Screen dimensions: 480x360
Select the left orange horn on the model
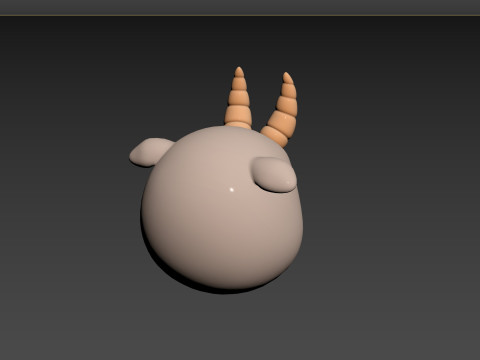[x=238, y=99]
